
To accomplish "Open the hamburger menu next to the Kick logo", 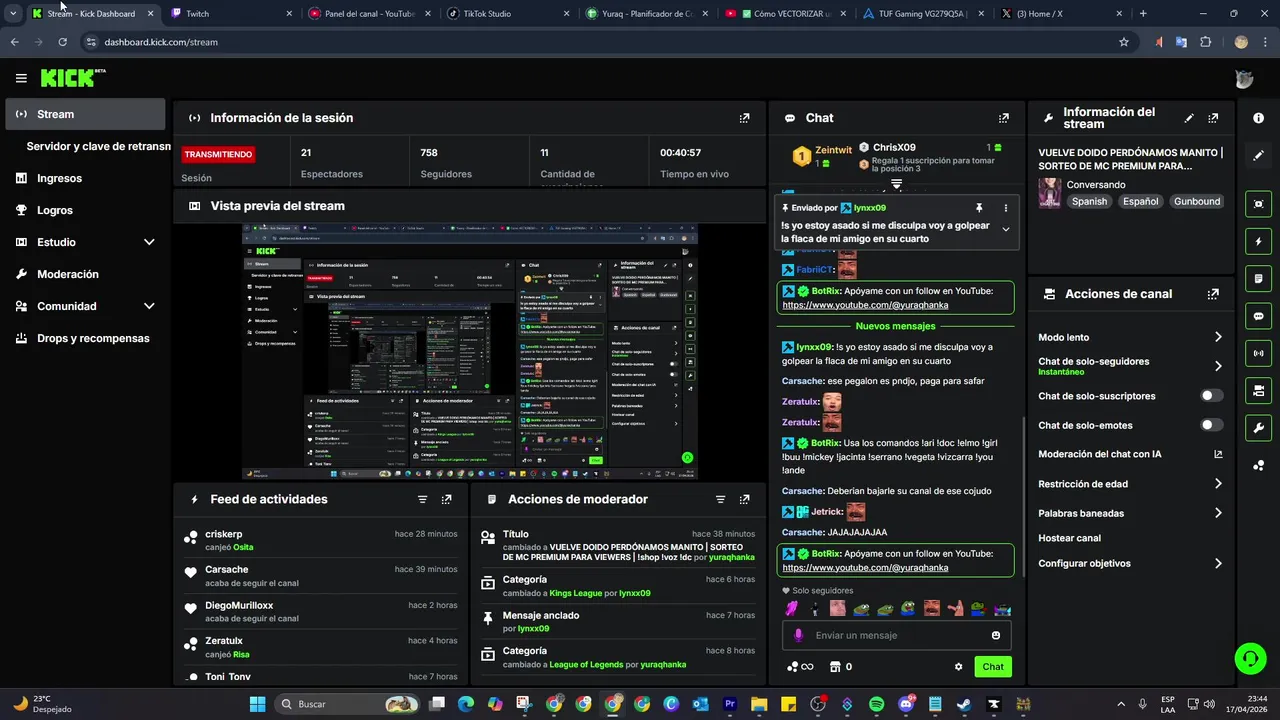I will pos(21,78).
